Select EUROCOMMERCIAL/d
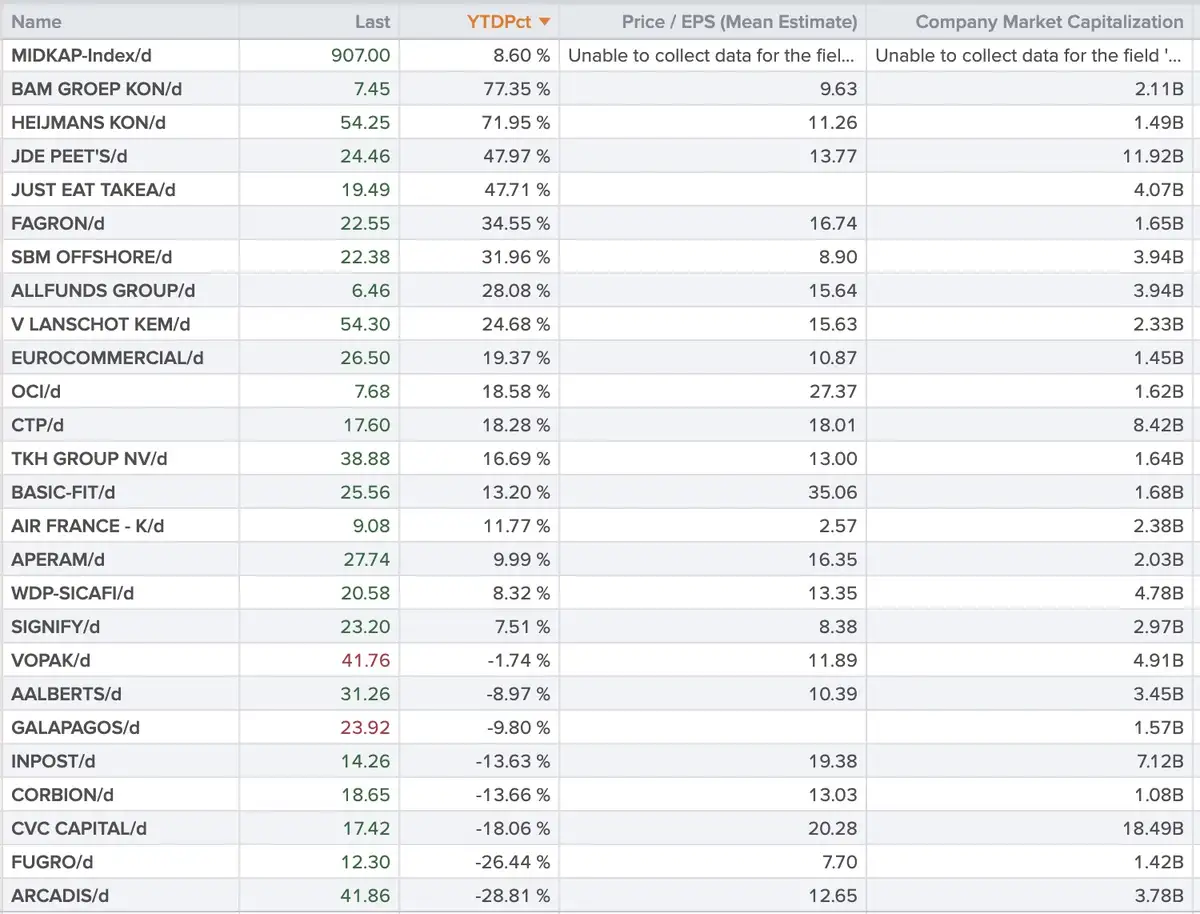This screenshot has width=1200, height=914. [x=107, y=358]
